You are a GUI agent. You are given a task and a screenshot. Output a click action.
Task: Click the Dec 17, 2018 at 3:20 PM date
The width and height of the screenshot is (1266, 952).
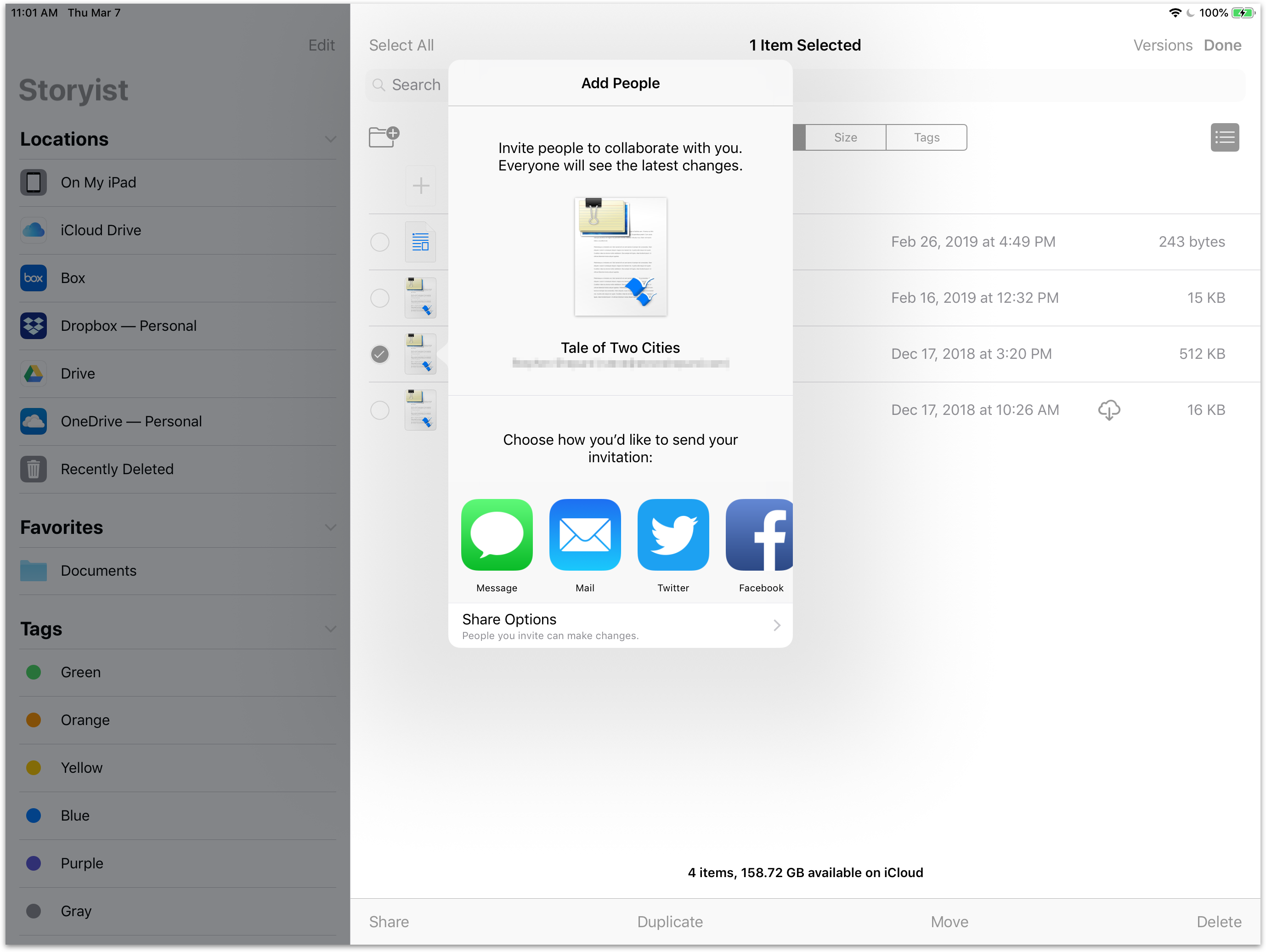[x=971, y=354]
